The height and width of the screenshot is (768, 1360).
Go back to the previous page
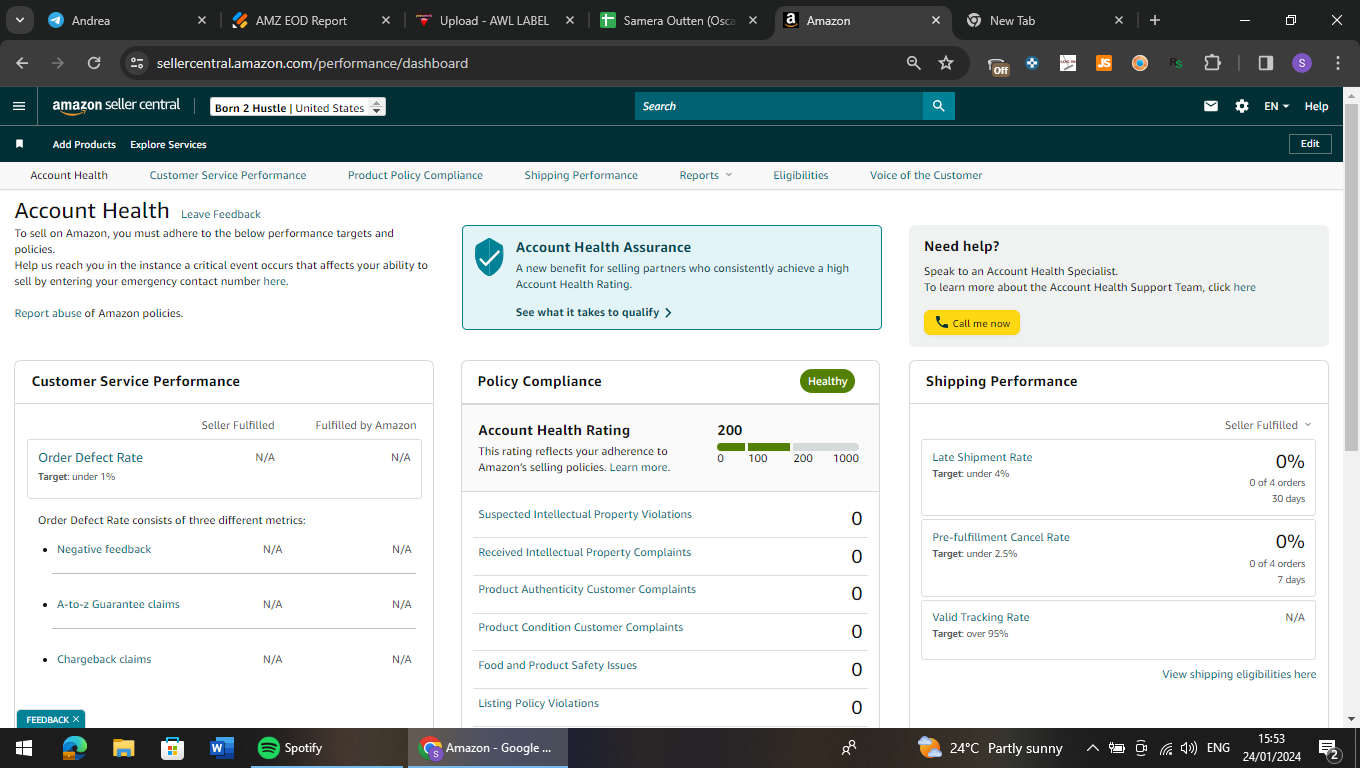(x=23, y=63)
